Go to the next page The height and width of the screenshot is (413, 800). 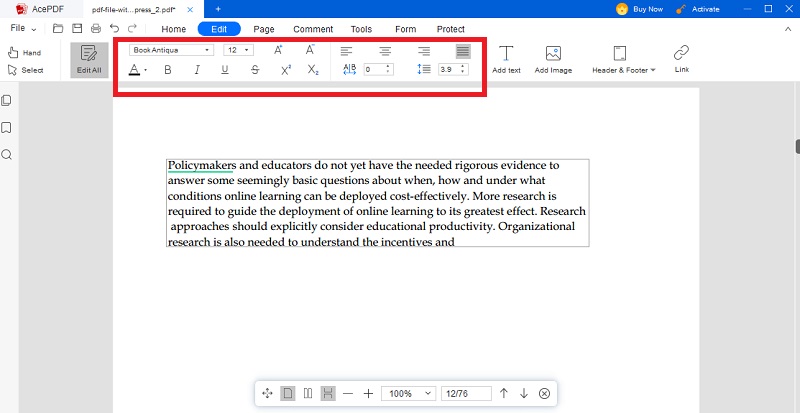point(524,393)
